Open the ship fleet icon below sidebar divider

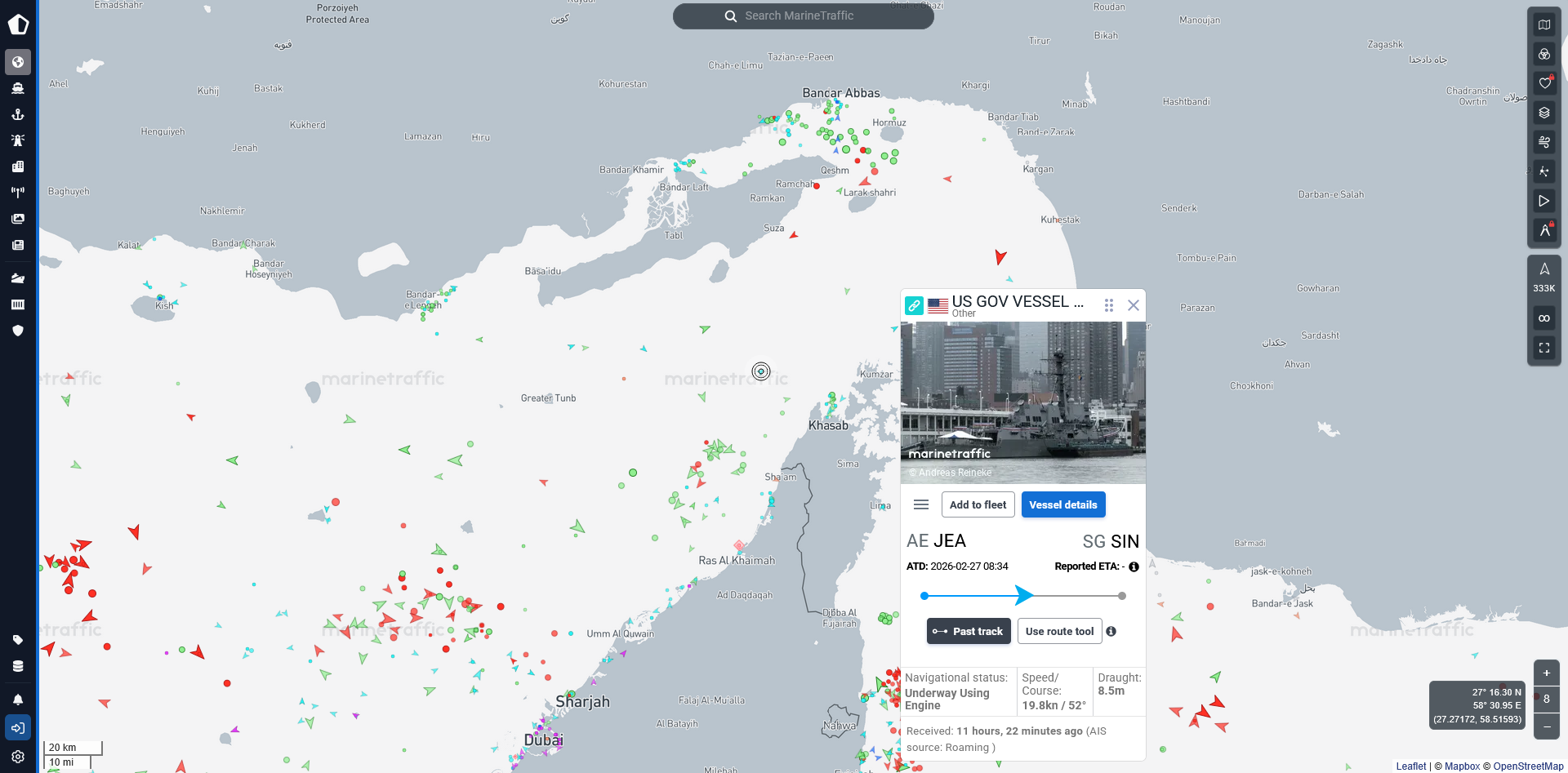pos(18,278)
